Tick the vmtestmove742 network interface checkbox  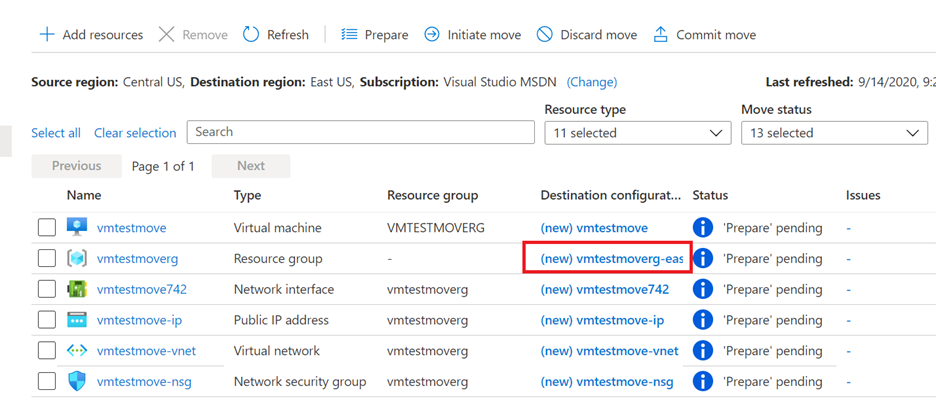(47, 290)
